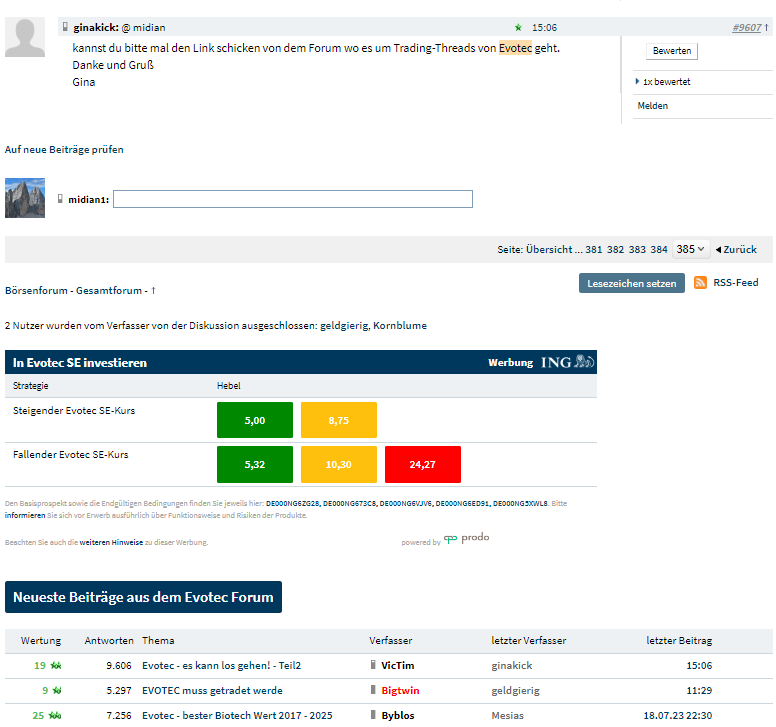The width and height of the screenshot is (776, 727).
Task: Select yellow 8,75 leverage tile
Action: [x=339, y=420]
